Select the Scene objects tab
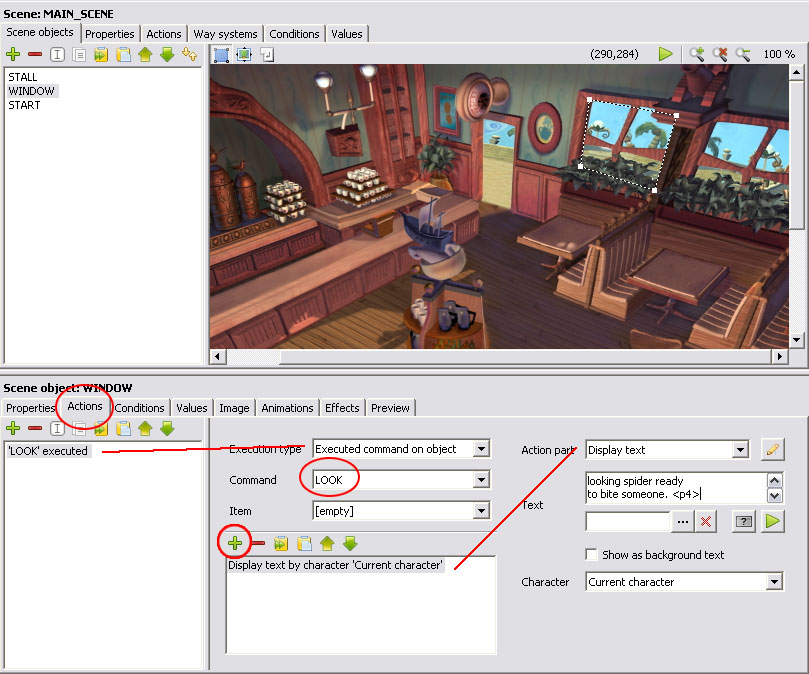The width and height of the screenshot is (809, 674). [40, 33]
